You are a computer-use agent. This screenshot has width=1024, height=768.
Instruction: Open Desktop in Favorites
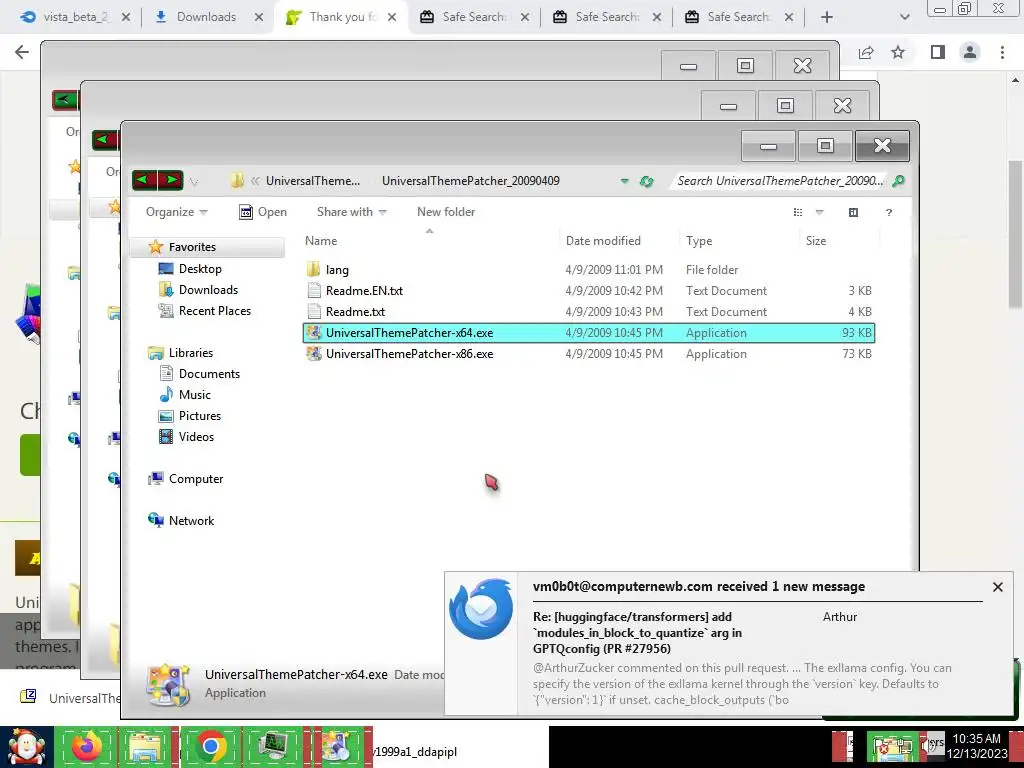[200, 268]
